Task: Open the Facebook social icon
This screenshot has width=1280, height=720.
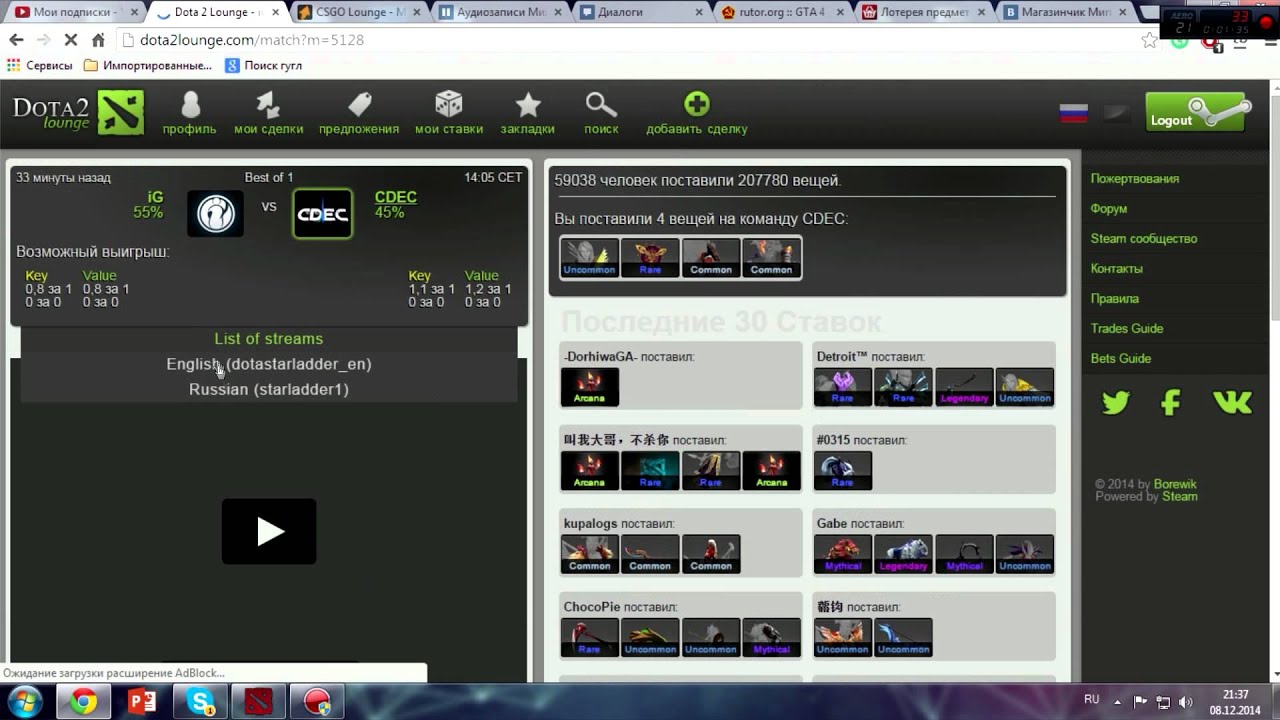Action: [x=1171, y=402]
